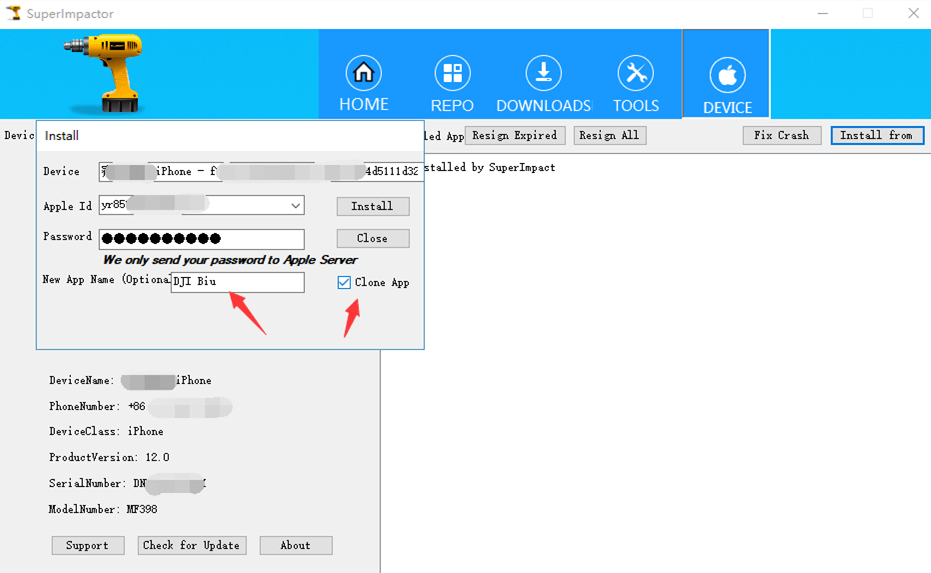The height and width of the screenshot is (573, 931).
Task: Click the SuperImpactor title bar icon
Action: (13, 13)
